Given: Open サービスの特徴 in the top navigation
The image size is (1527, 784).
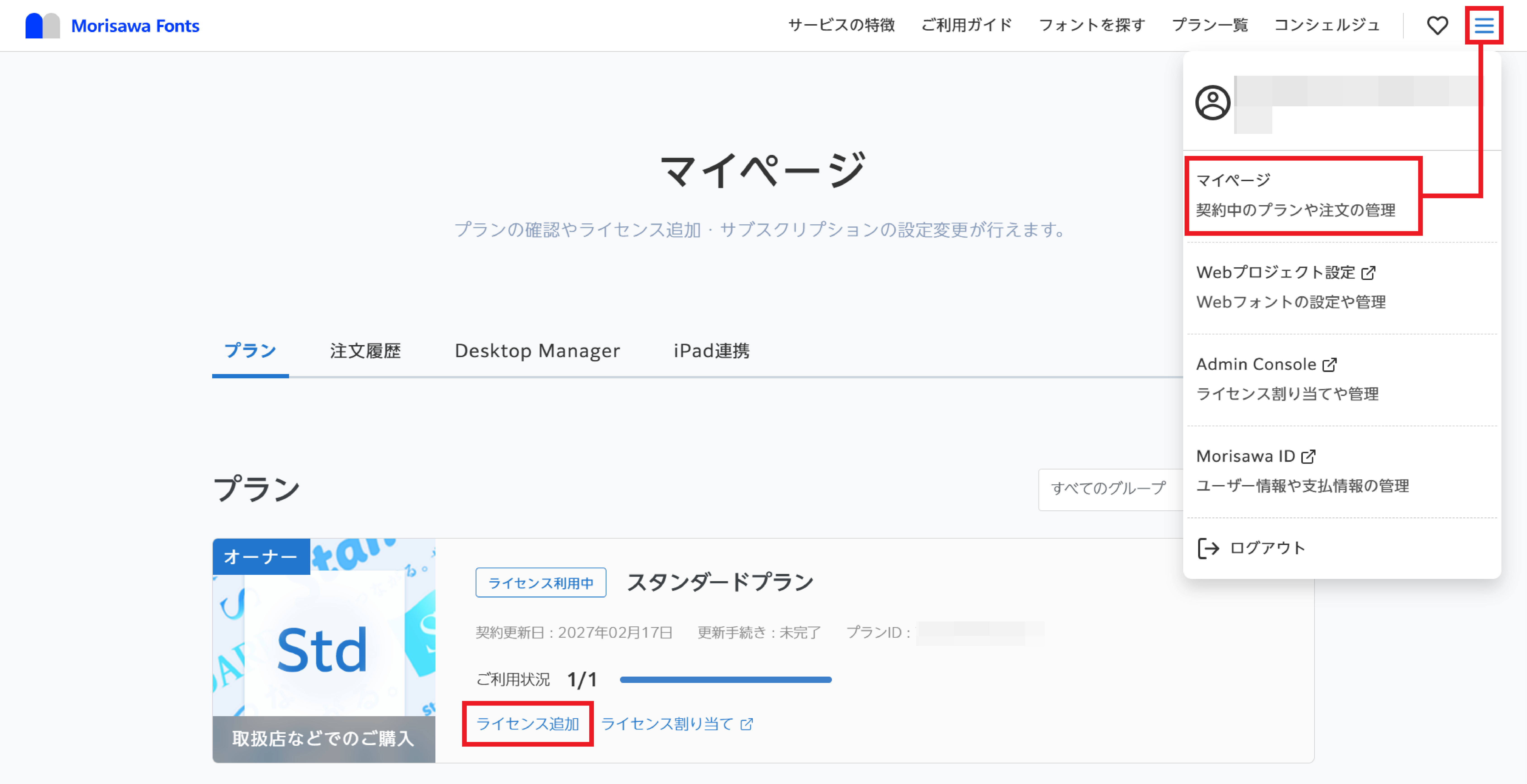Looking at the screenshot, I should tap(841, 25).
